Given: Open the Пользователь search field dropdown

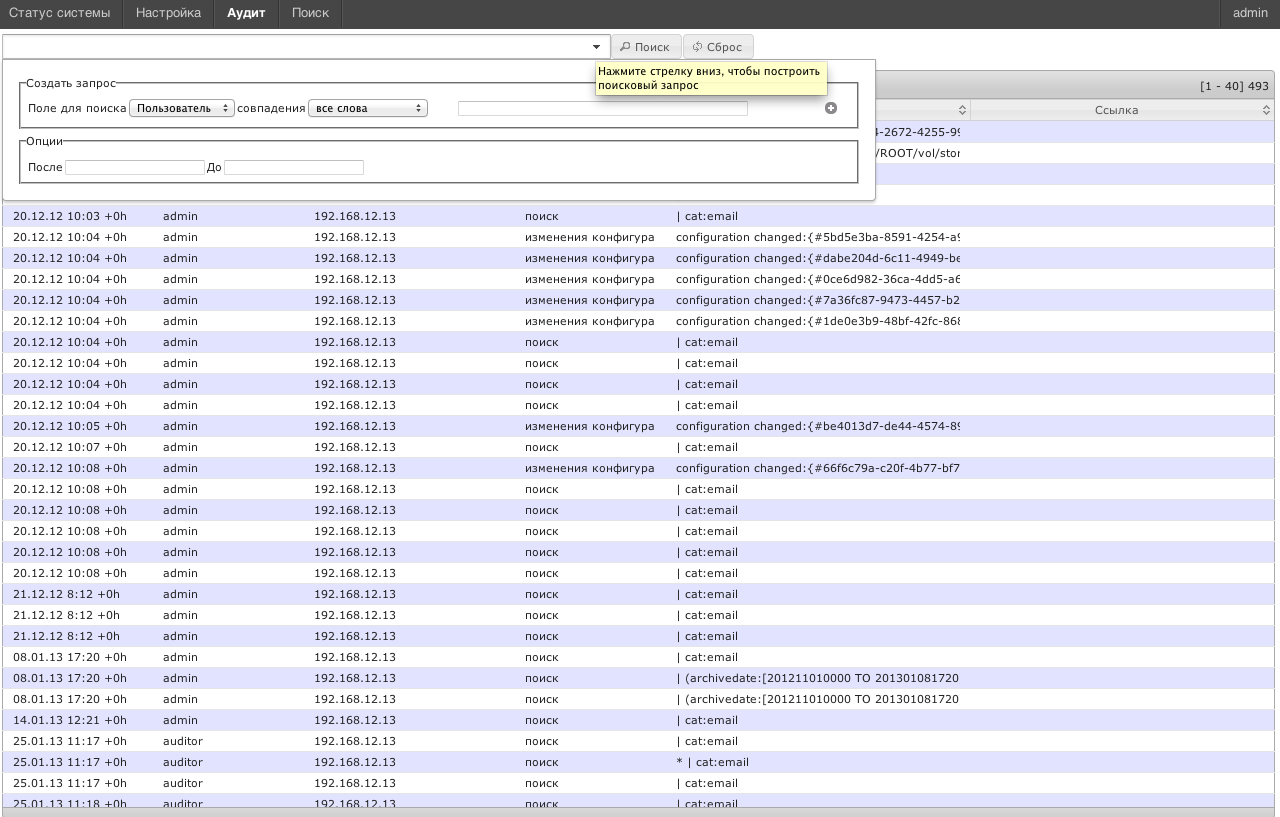Looking at the screenshot, I should [182, 108].
